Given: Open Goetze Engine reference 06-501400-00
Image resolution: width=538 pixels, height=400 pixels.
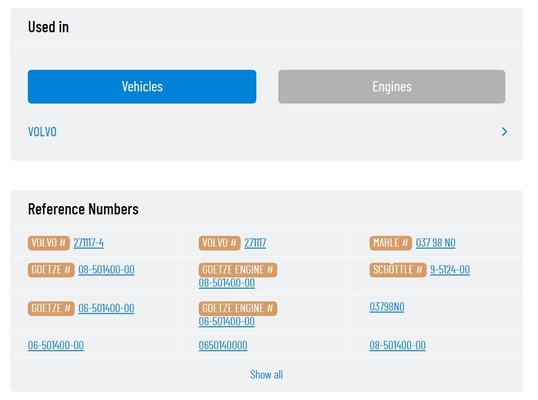Looking at the screenshot, I should (227, 321).
